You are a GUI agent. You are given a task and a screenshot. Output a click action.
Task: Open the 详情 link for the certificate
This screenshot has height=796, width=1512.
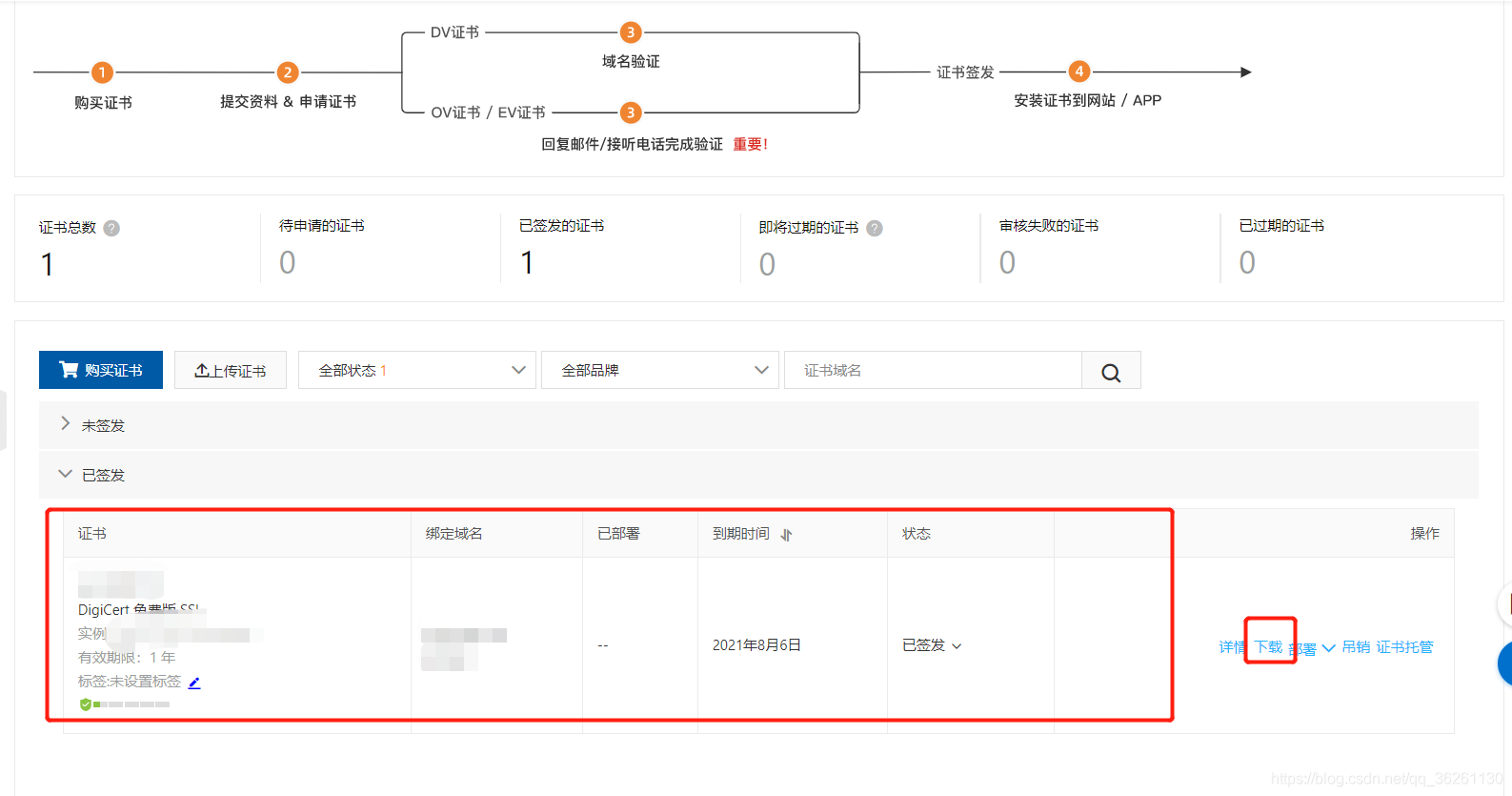pyautogui.click(x=1232, y=647)
